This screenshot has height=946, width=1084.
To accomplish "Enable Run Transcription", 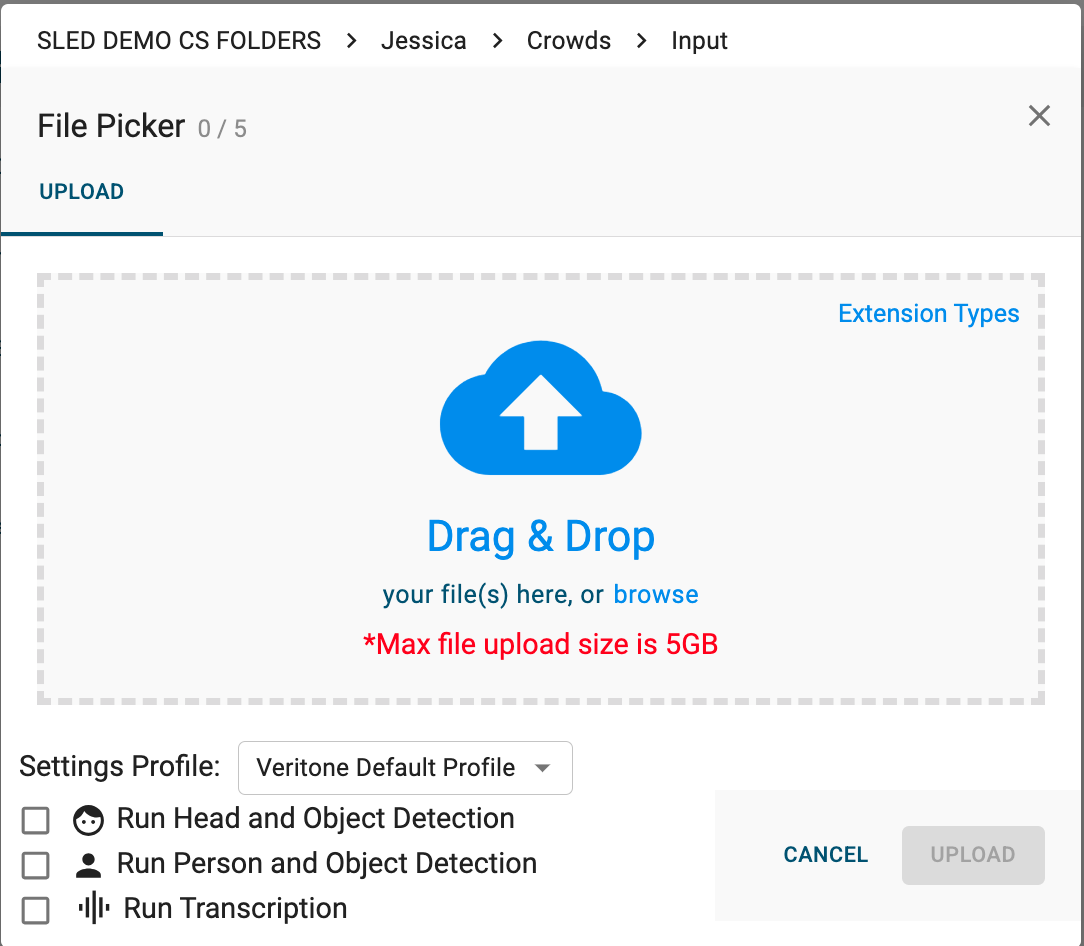I will pyautogui.click(x=35, y=910).
